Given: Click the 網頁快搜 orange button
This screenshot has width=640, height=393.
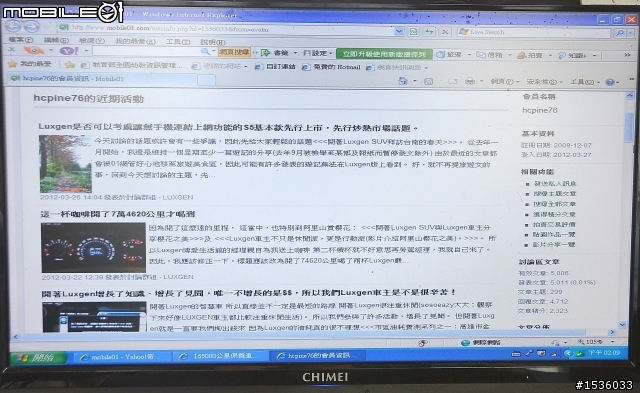Looking at the screenshot, I should [234, 52].
